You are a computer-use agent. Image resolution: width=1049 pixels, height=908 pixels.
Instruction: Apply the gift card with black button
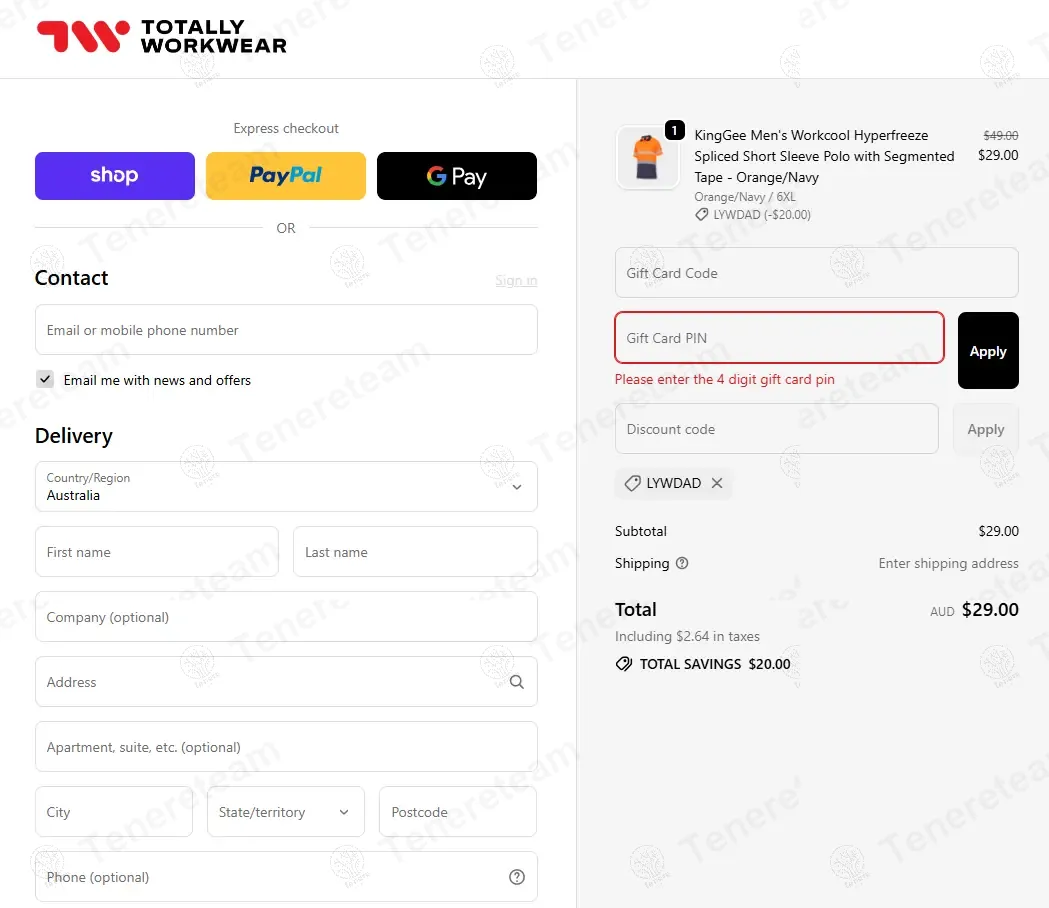click(988, 351)
